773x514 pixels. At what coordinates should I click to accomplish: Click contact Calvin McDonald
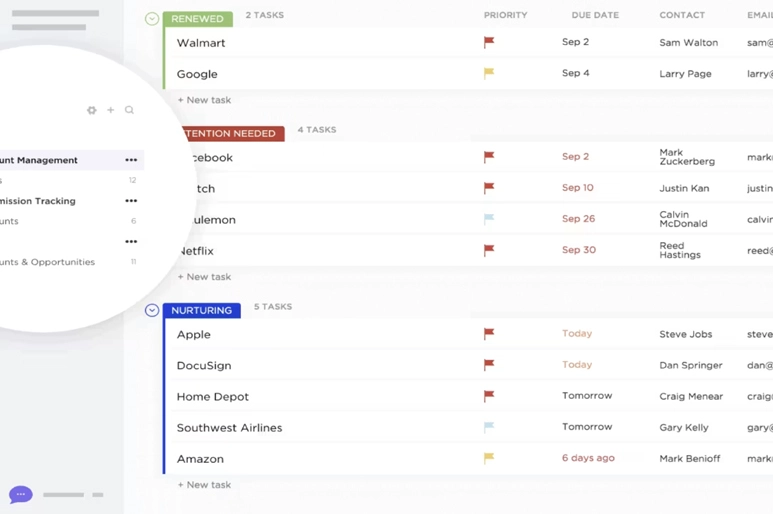tap(683, 219)
